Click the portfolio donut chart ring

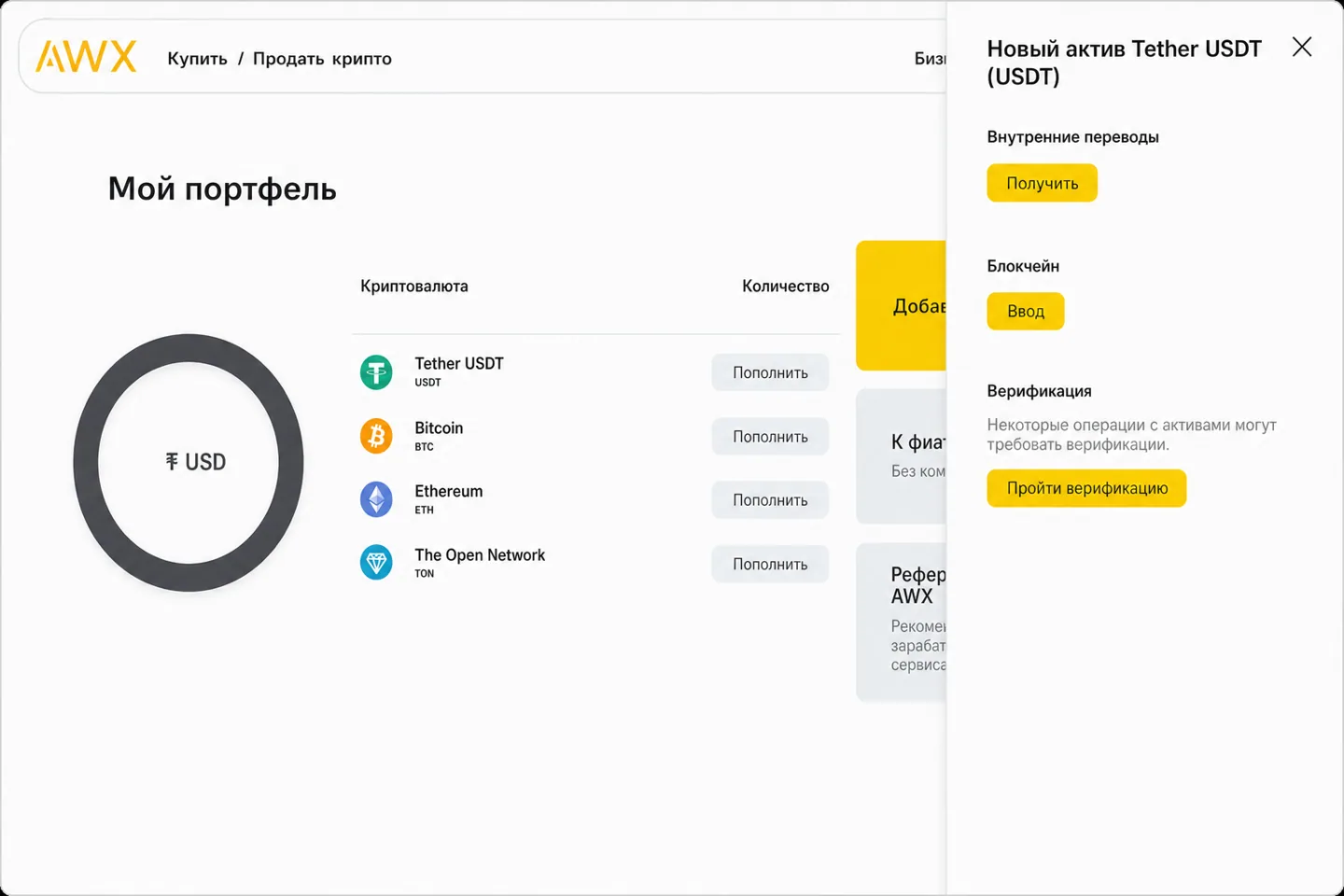(x=86, y=462)
